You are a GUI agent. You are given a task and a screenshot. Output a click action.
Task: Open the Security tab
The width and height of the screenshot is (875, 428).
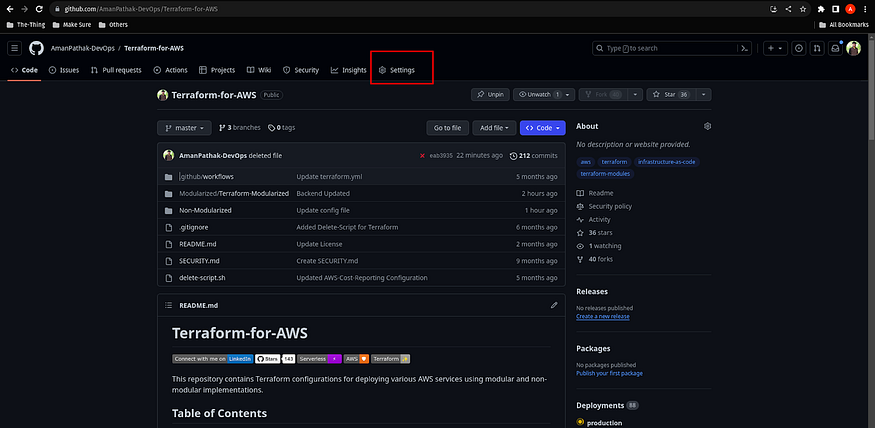(301, 70)
